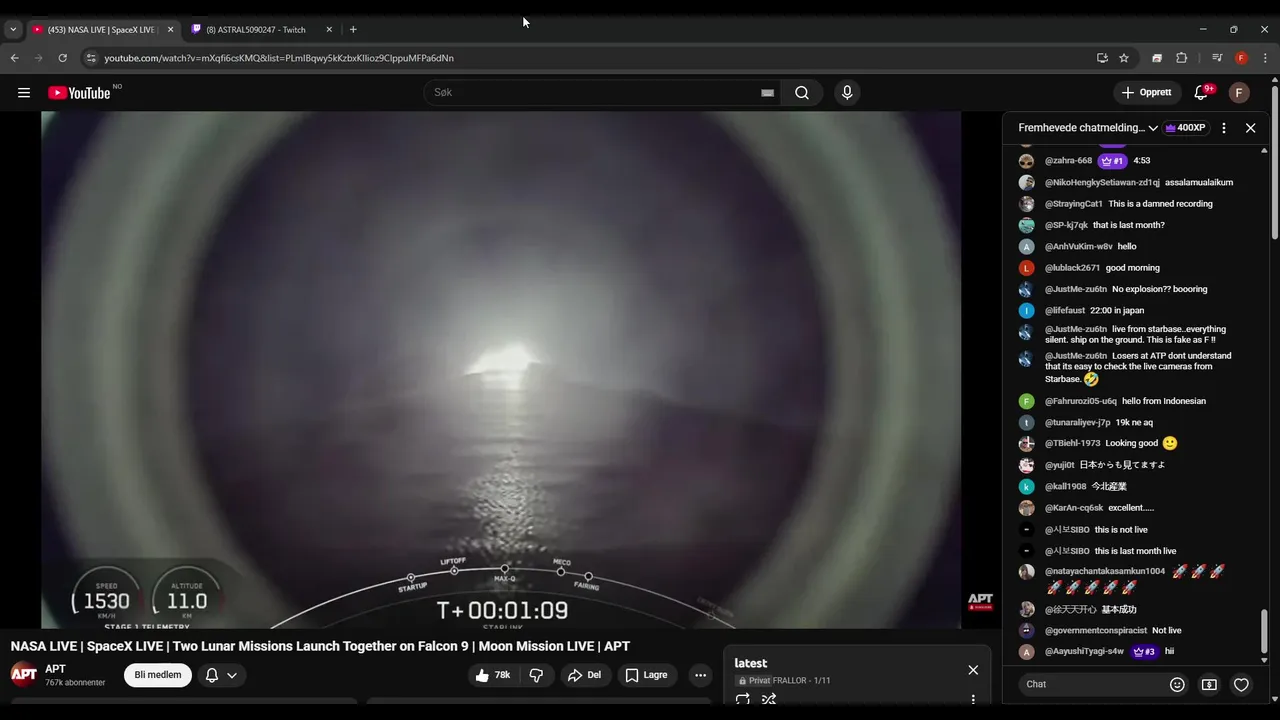The height and width of the screenshot is (720, 1280).
Task: Close the Twitch tab
Action: pos(329,30)
